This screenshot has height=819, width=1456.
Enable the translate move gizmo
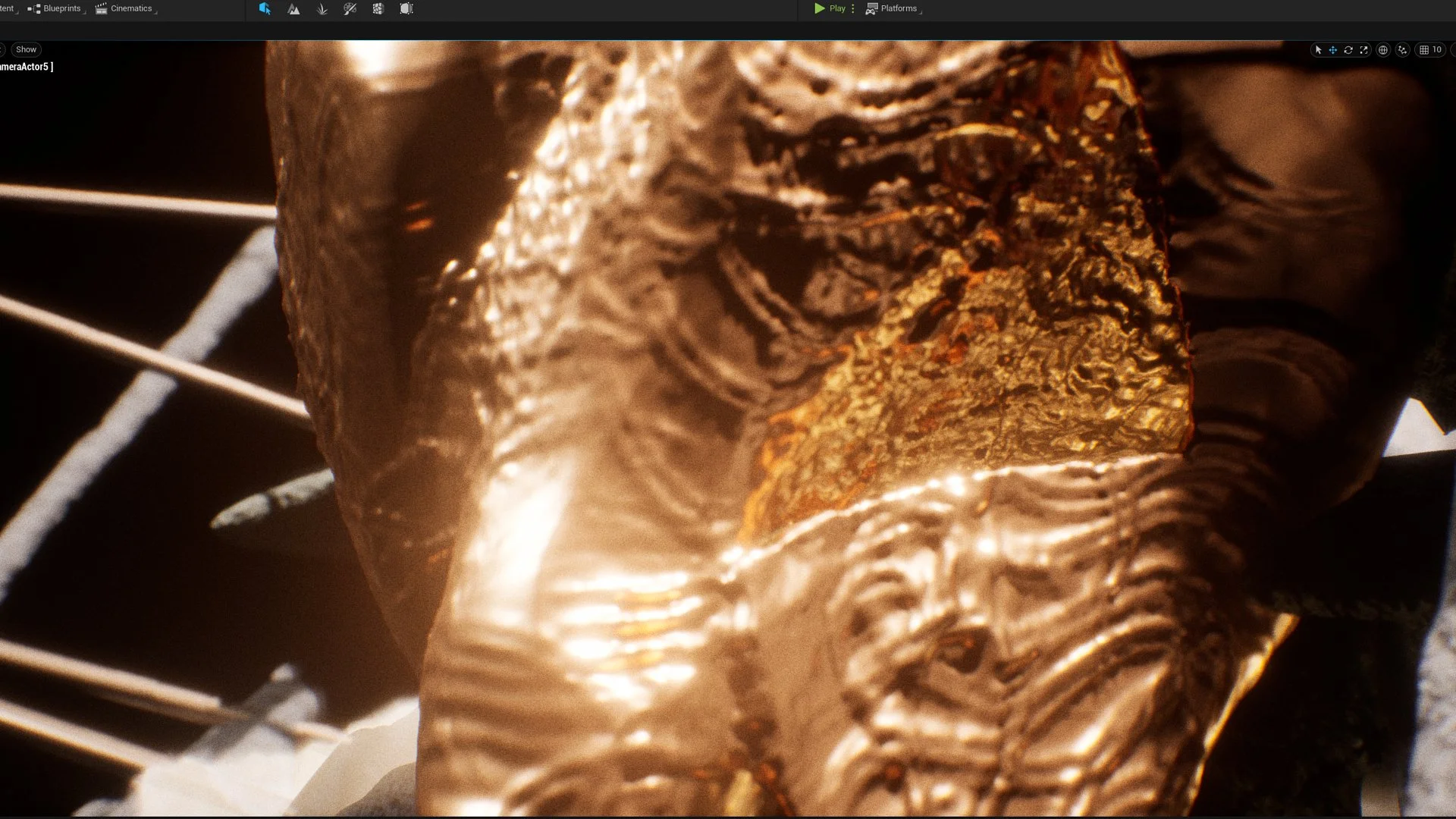pos(1332,50)
